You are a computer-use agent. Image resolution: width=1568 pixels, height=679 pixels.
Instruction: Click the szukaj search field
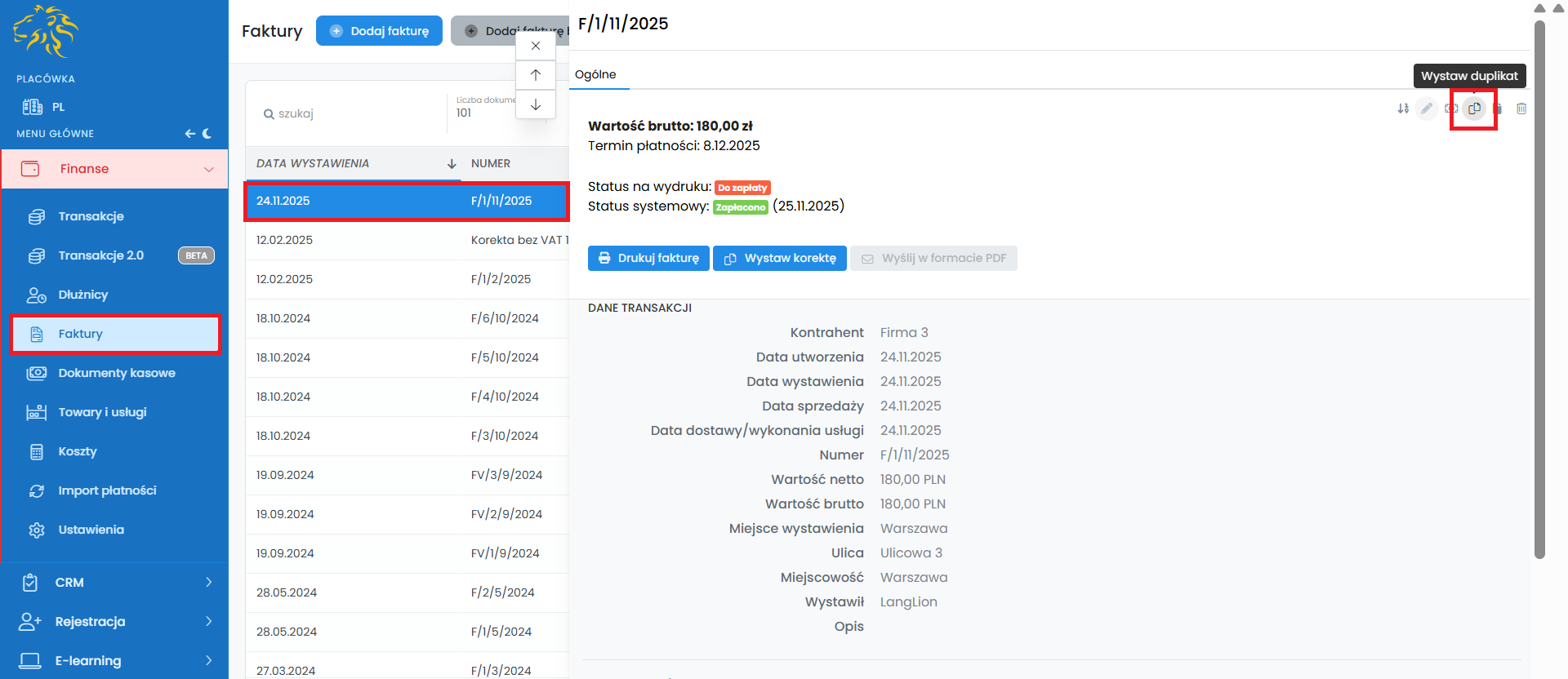coord(351,113)
